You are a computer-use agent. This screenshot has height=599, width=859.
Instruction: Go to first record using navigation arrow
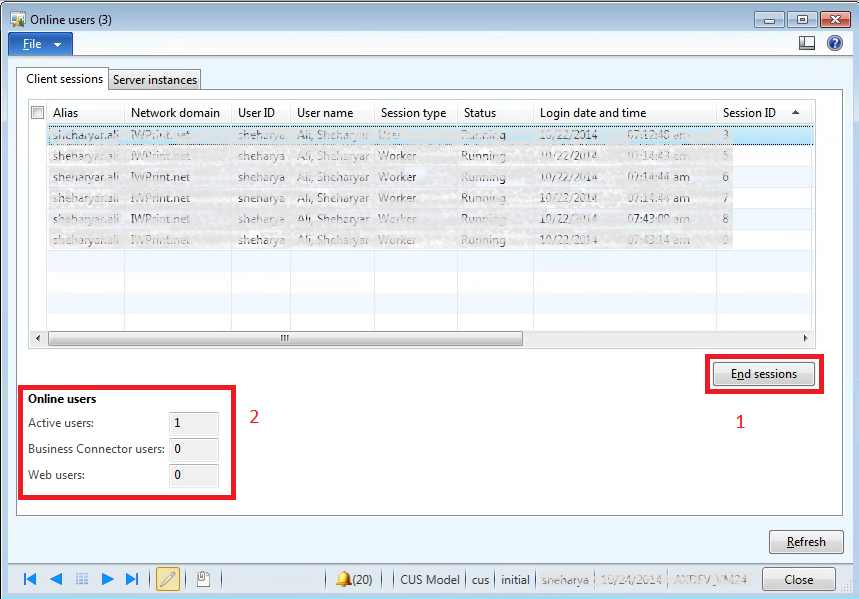pyautogui.click(x=30, y=579)
